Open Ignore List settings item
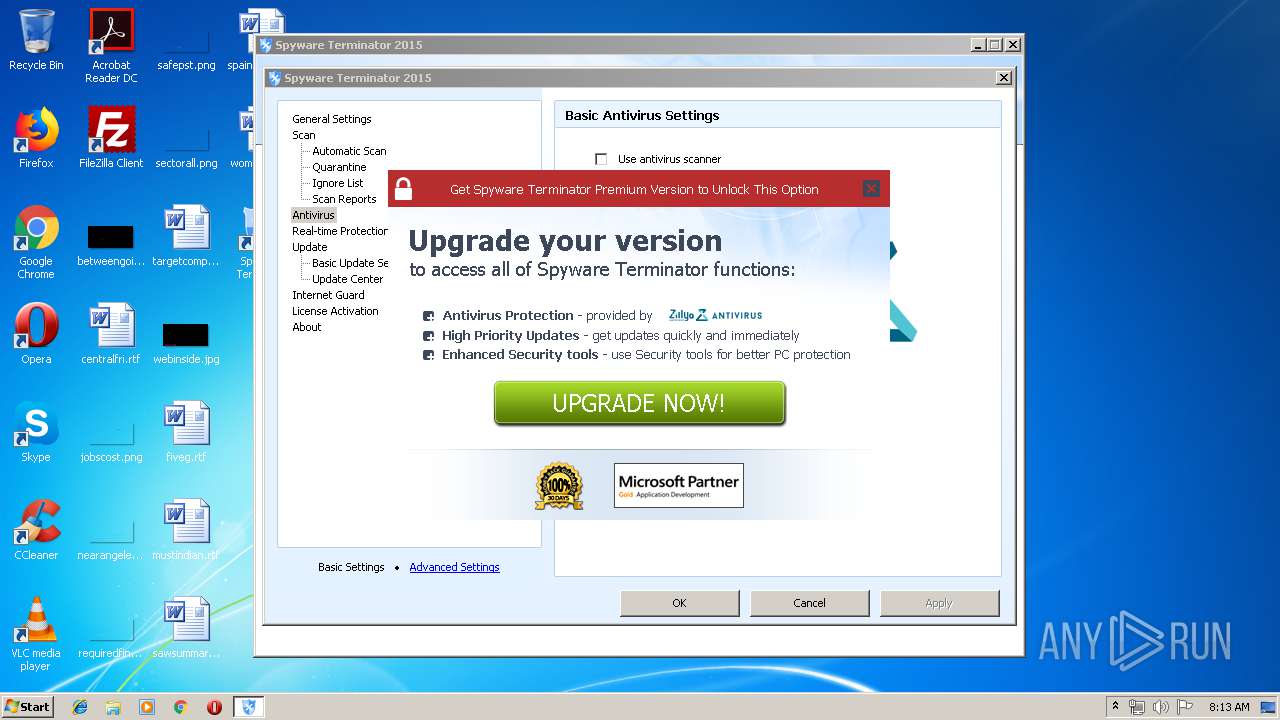This screenshot has height=720, width=1280. click(338, 183)
